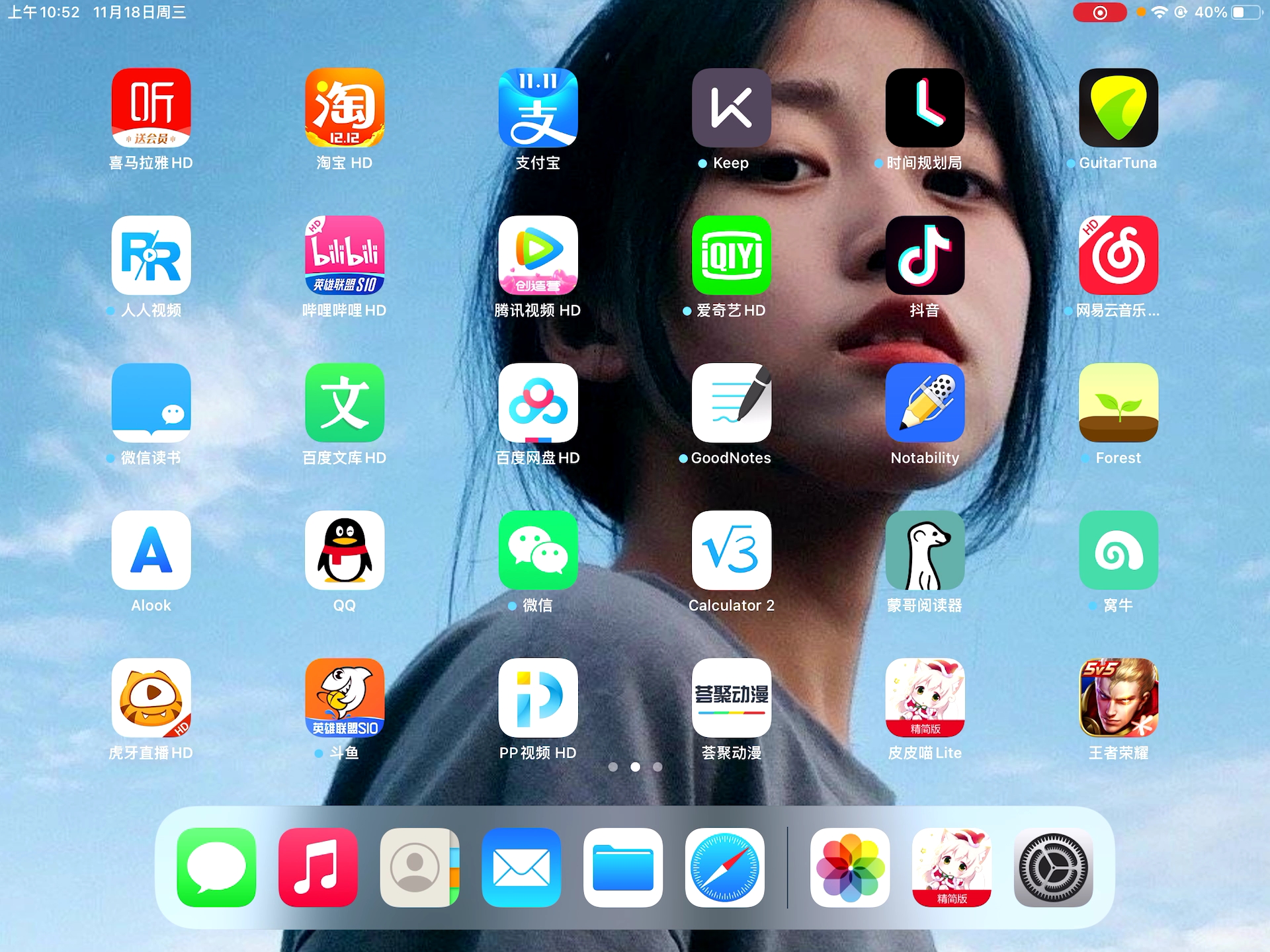Open the 支付宝 Alipay app
This screenshot has width=1270, height=952.
(538, 107)
